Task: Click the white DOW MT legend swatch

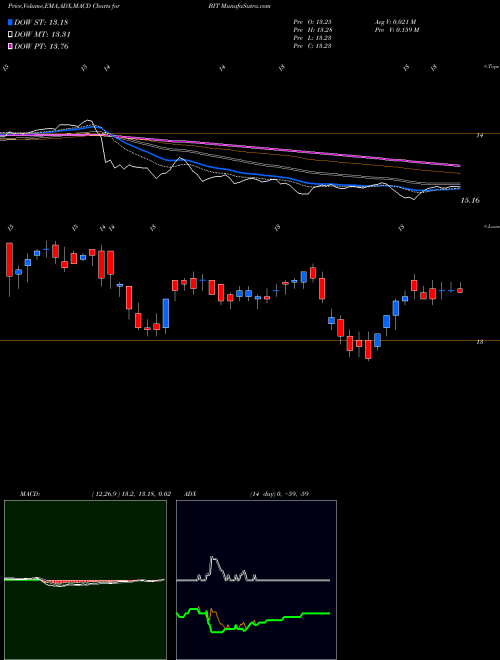Action: tap(10, 35)
